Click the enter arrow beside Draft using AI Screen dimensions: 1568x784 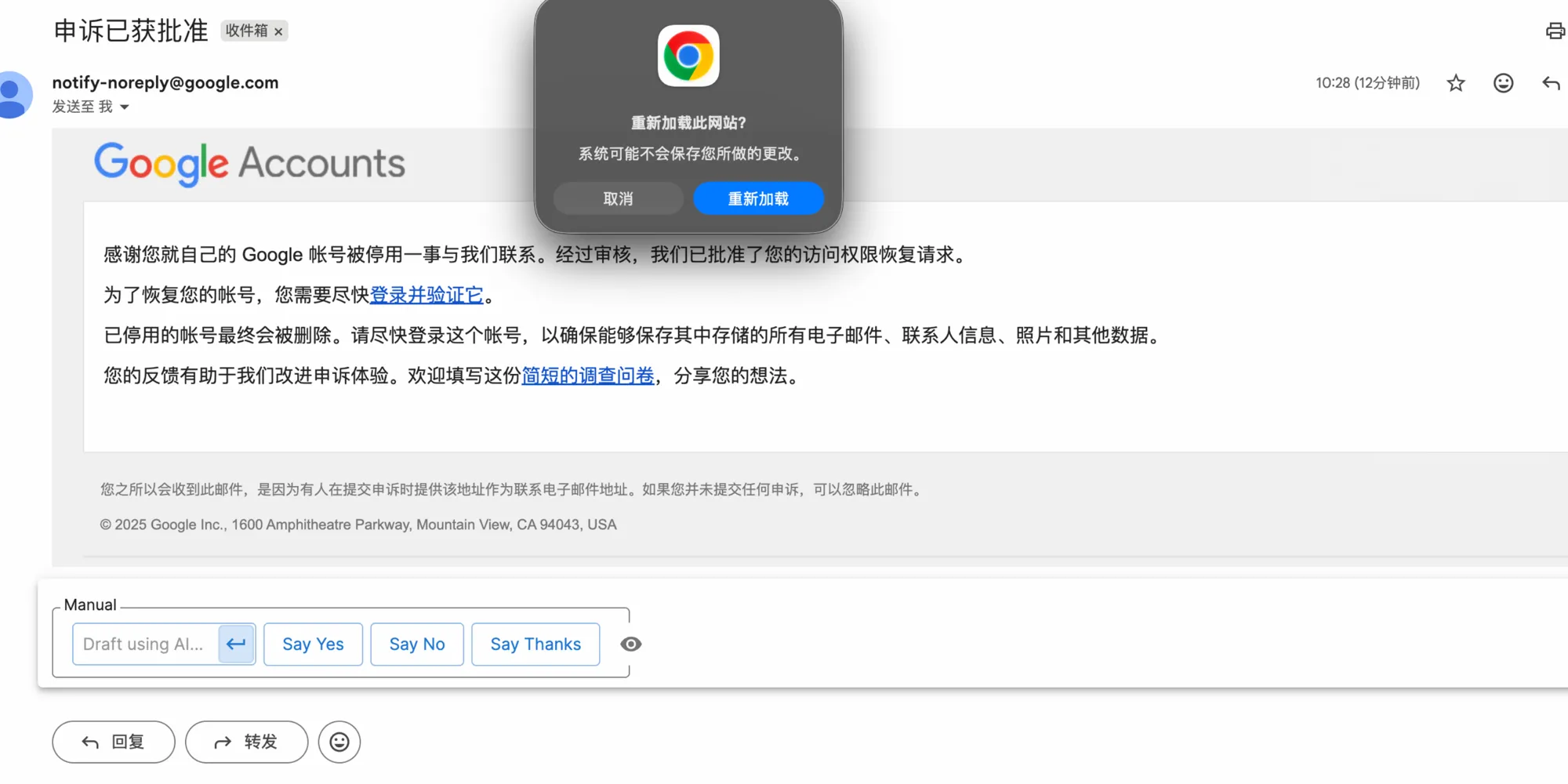236,644
